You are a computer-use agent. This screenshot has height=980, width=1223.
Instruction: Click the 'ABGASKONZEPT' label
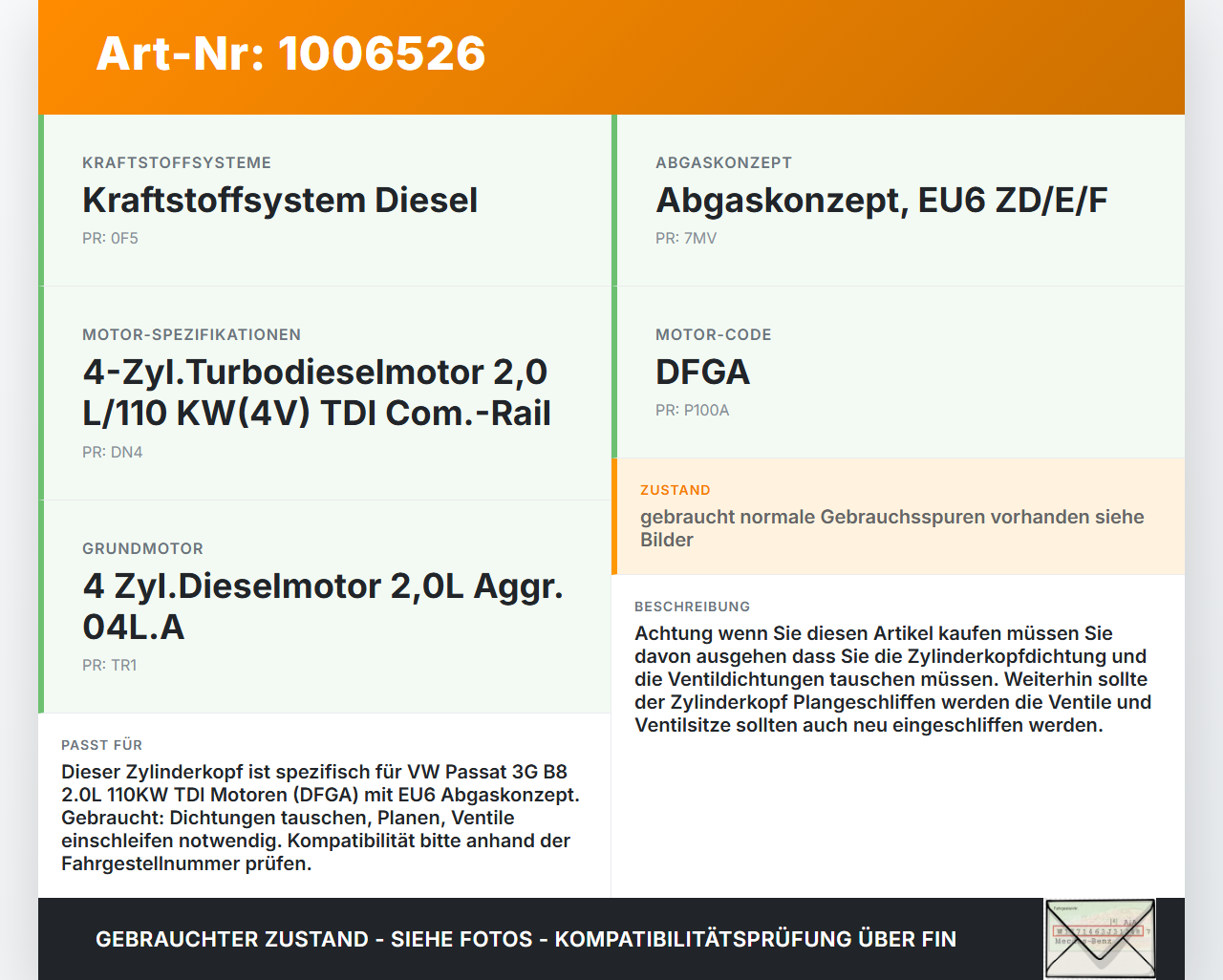tap(723, 163)
